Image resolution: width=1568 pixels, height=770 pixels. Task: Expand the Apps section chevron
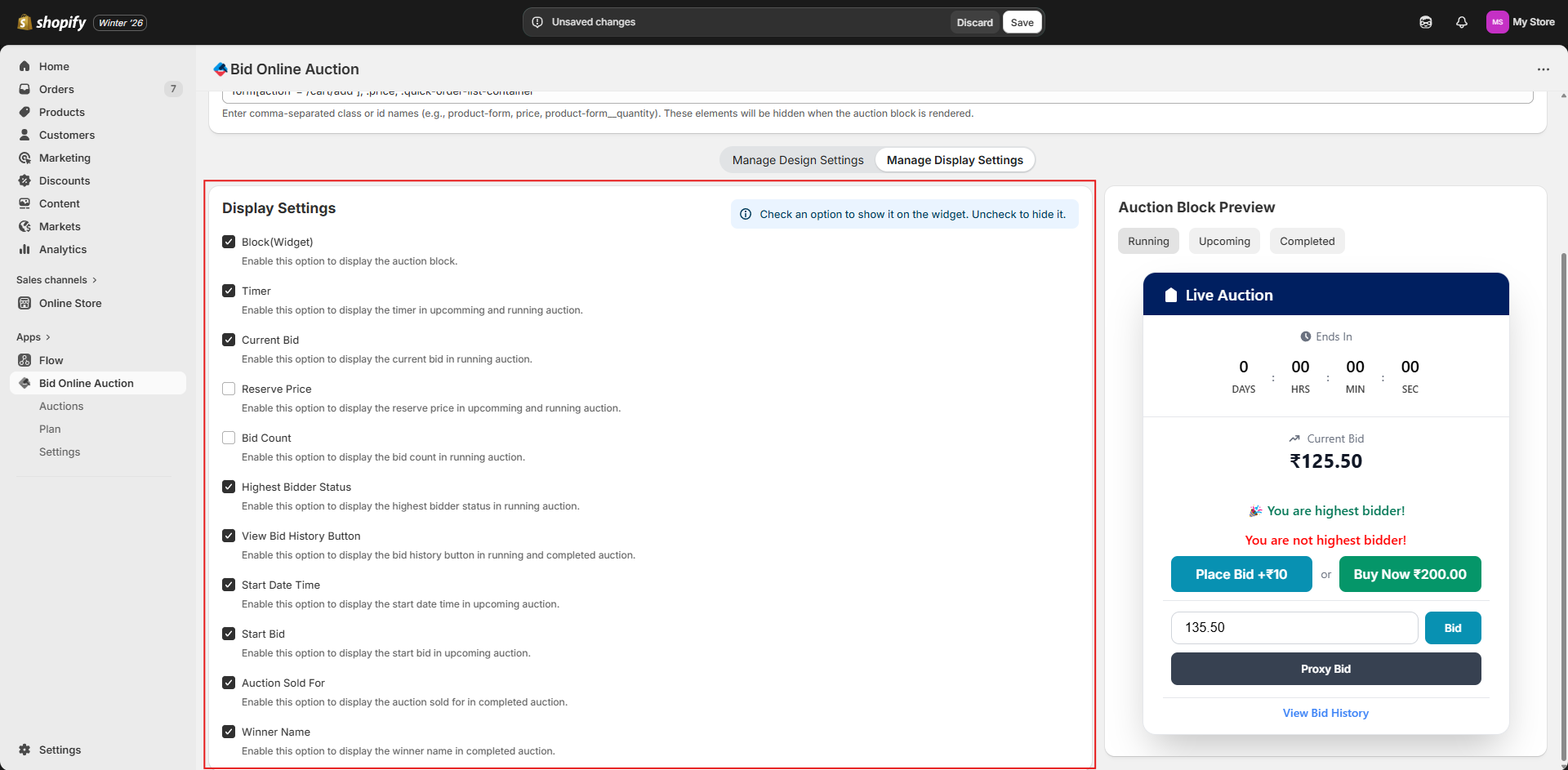(48, 337)
